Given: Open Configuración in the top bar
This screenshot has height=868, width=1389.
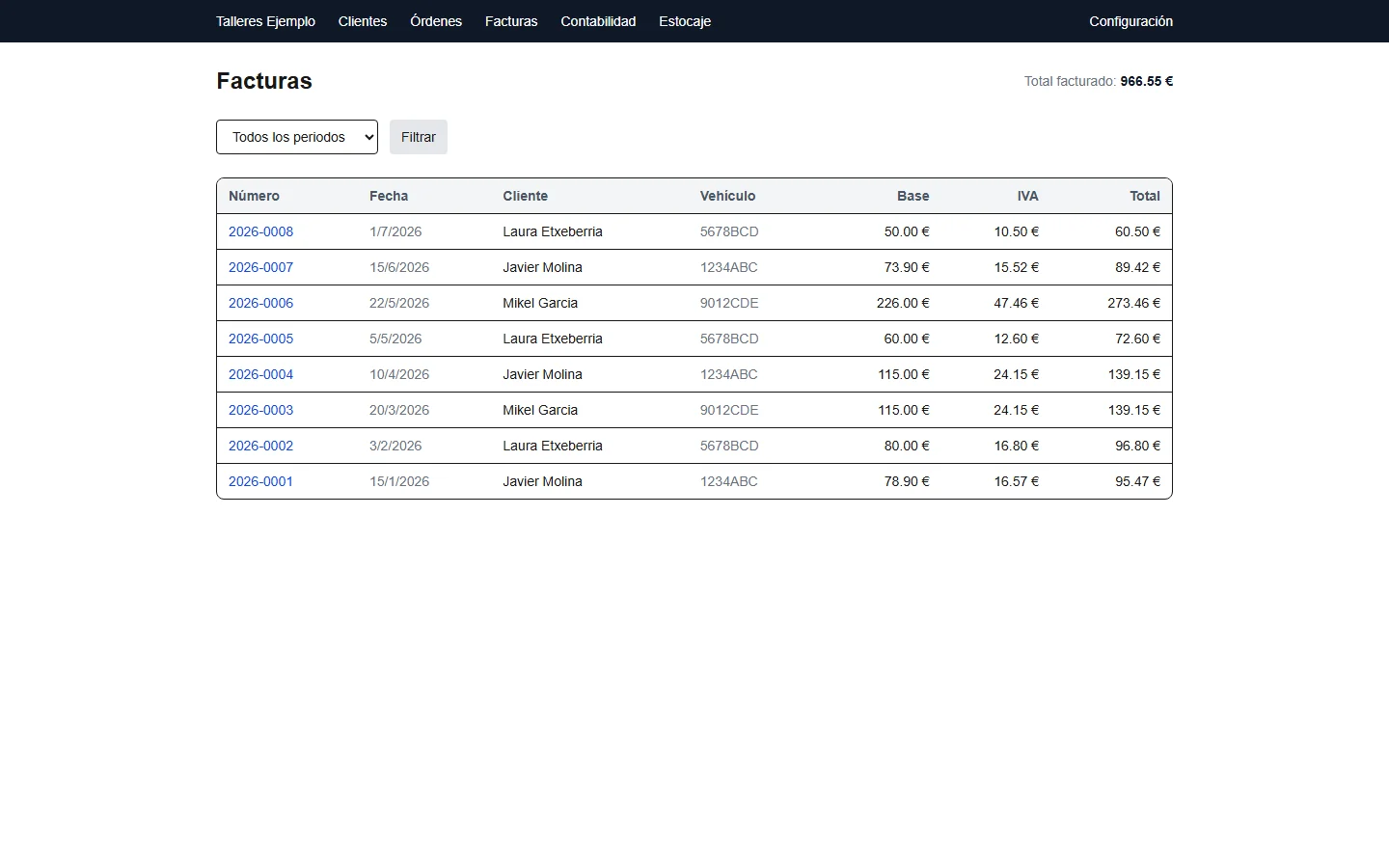Looking at the screenshot, I should pyautogui.click(x=1130, y=21).
